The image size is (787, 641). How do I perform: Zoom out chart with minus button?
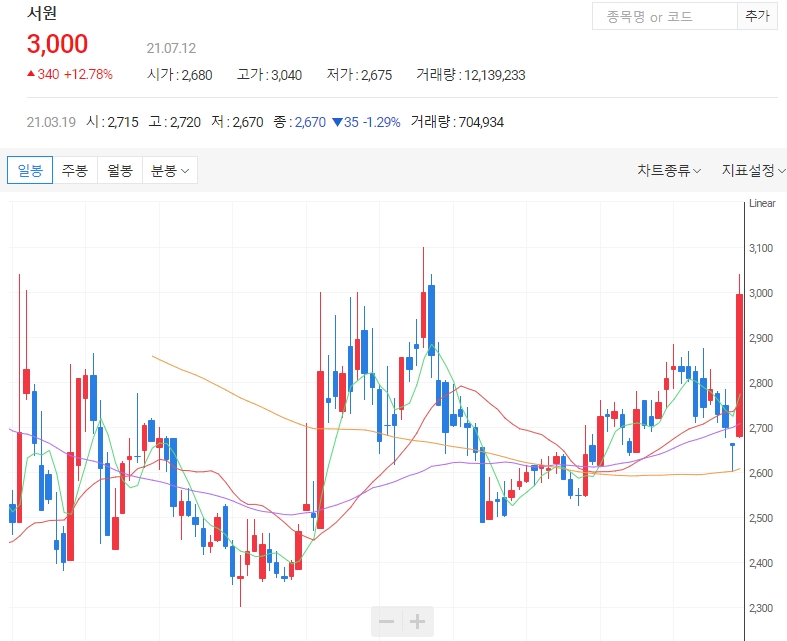386,622
